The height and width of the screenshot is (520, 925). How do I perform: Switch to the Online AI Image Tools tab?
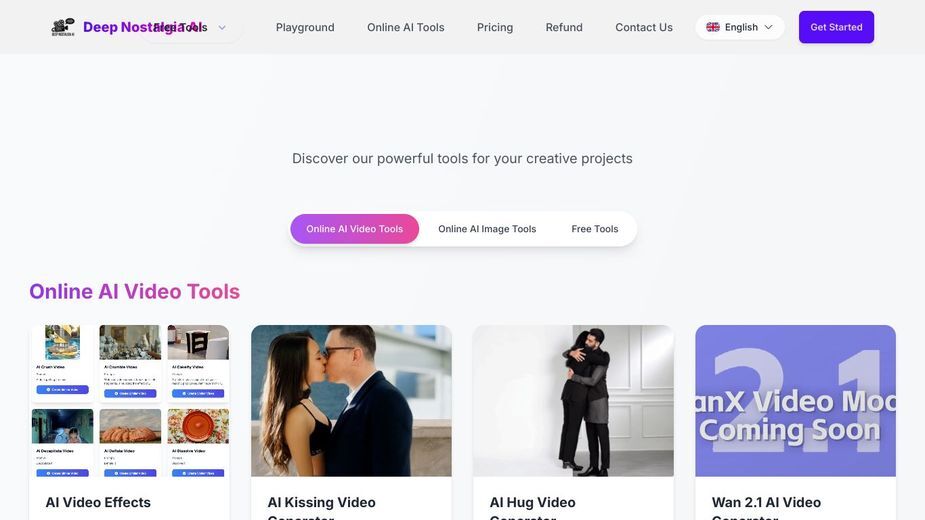487,229
